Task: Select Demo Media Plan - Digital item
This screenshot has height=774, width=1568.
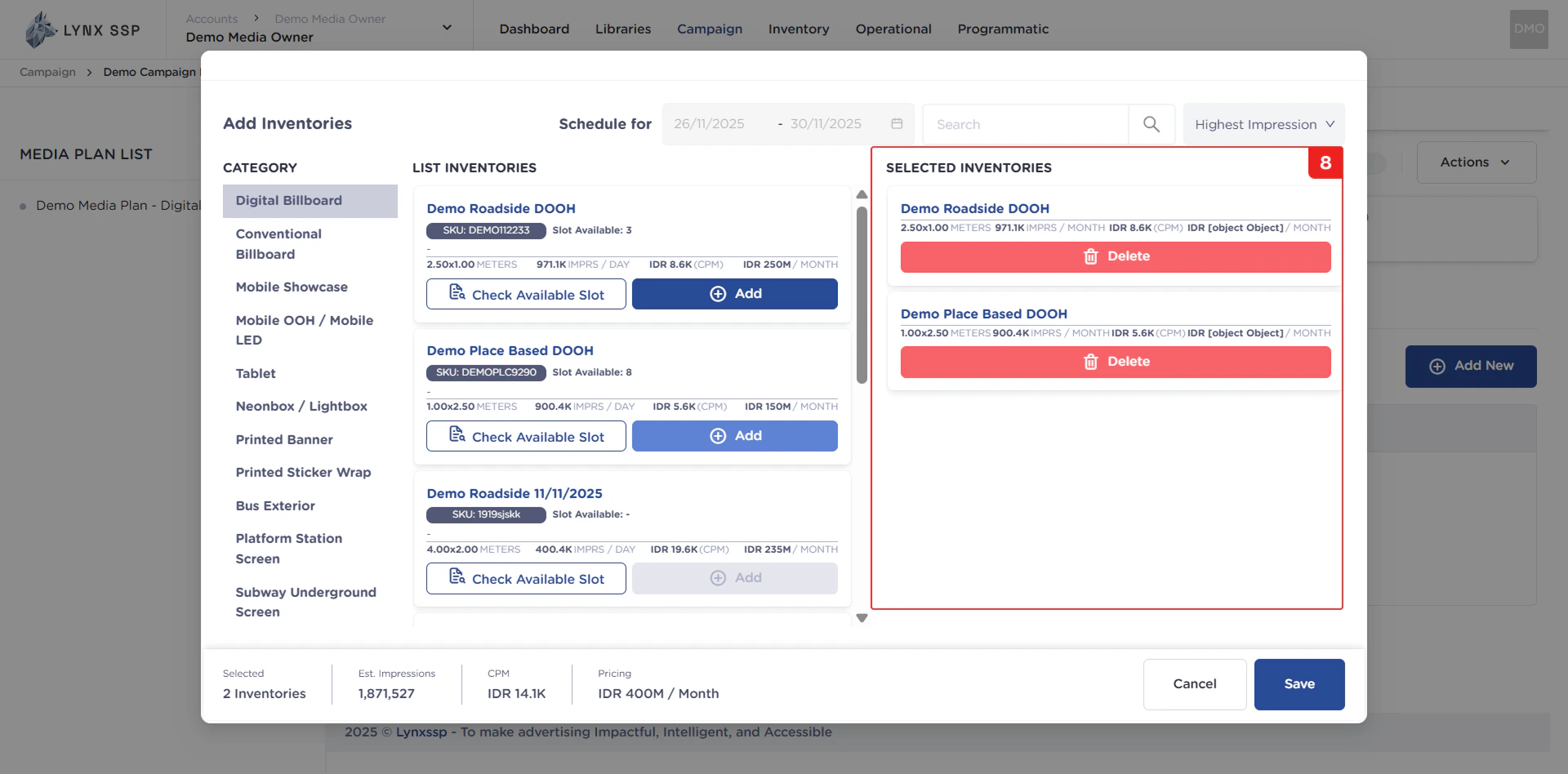Action: pos(118,206)
